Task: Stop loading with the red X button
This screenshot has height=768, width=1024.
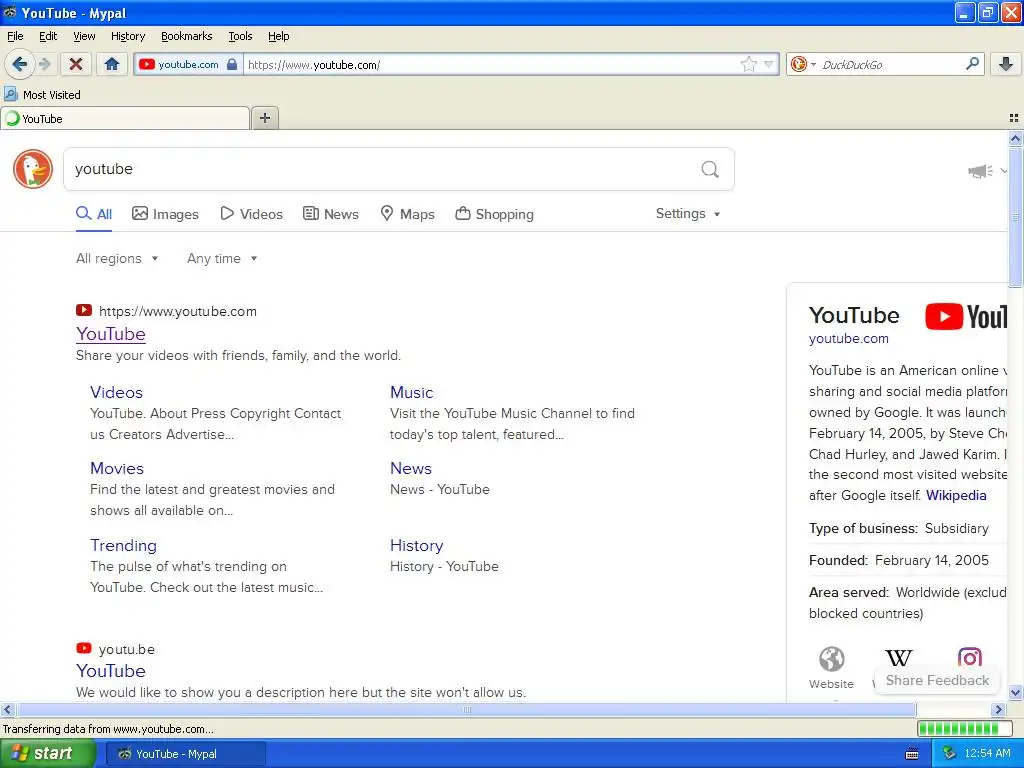Action: (76, 64)
